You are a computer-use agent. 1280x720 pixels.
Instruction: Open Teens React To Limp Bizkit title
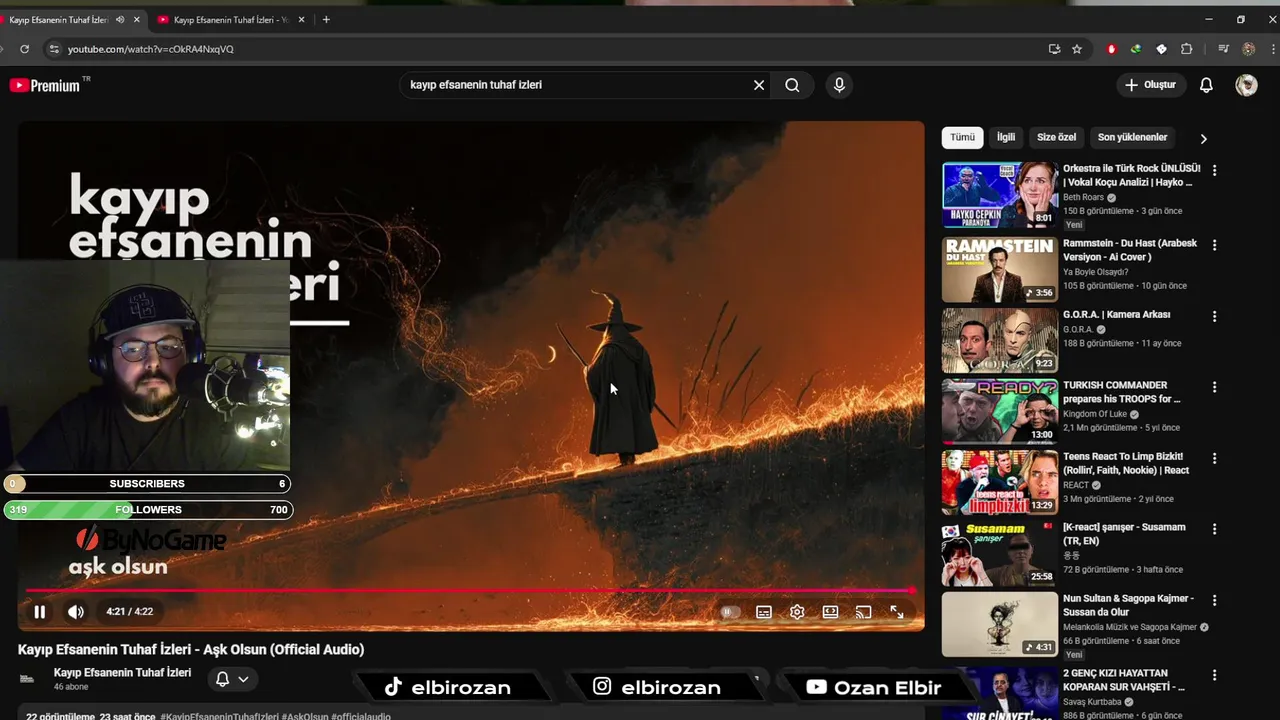(1126, 463)
